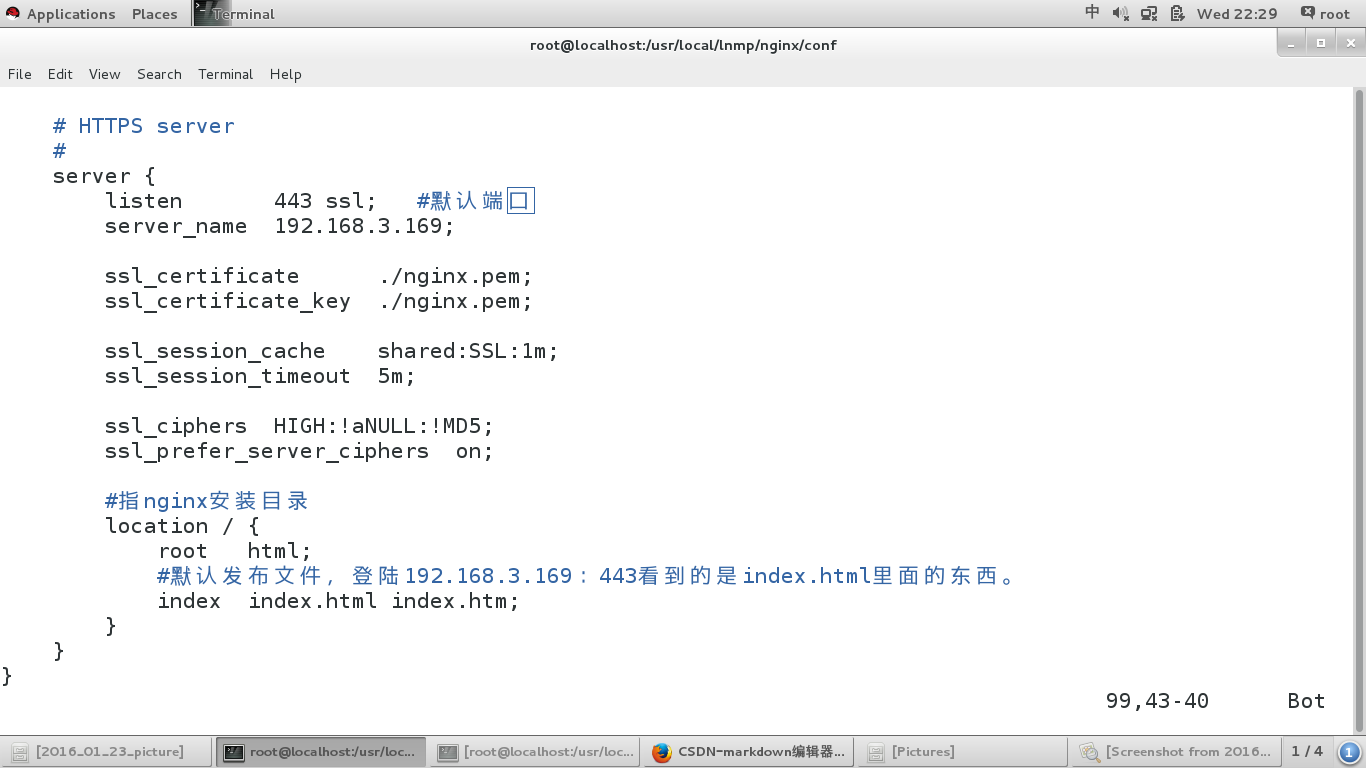Image resolution: width=1366 pixels, height=768 pixels.
Task: Click the '# HTTPS server' comment line
Action: (x=144, y=126)
